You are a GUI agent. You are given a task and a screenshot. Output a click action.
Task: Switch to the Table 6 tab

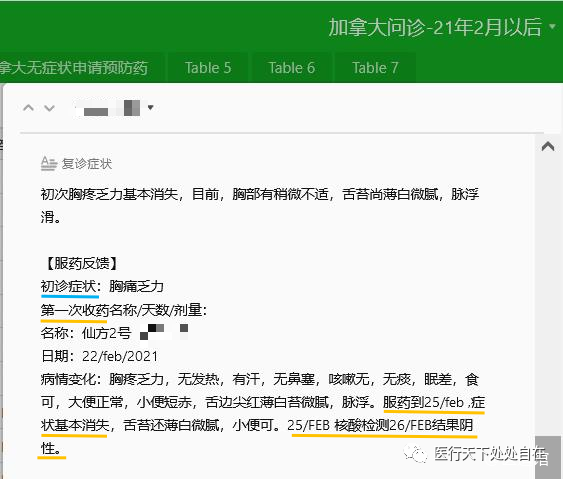[x=292, y=68]
